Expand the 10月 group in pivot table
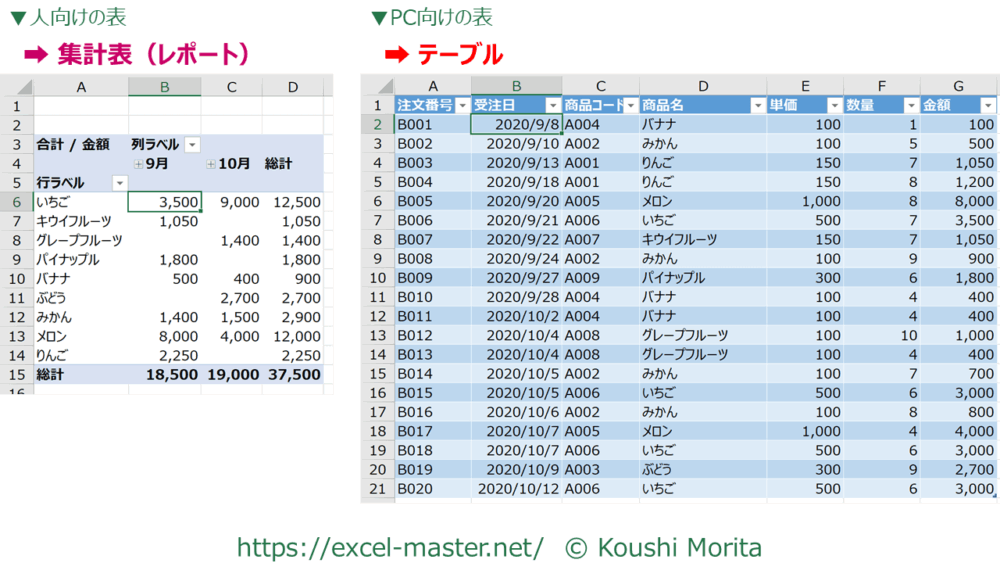The height and width of the screenshot is (563, 1000). (211, 164)
